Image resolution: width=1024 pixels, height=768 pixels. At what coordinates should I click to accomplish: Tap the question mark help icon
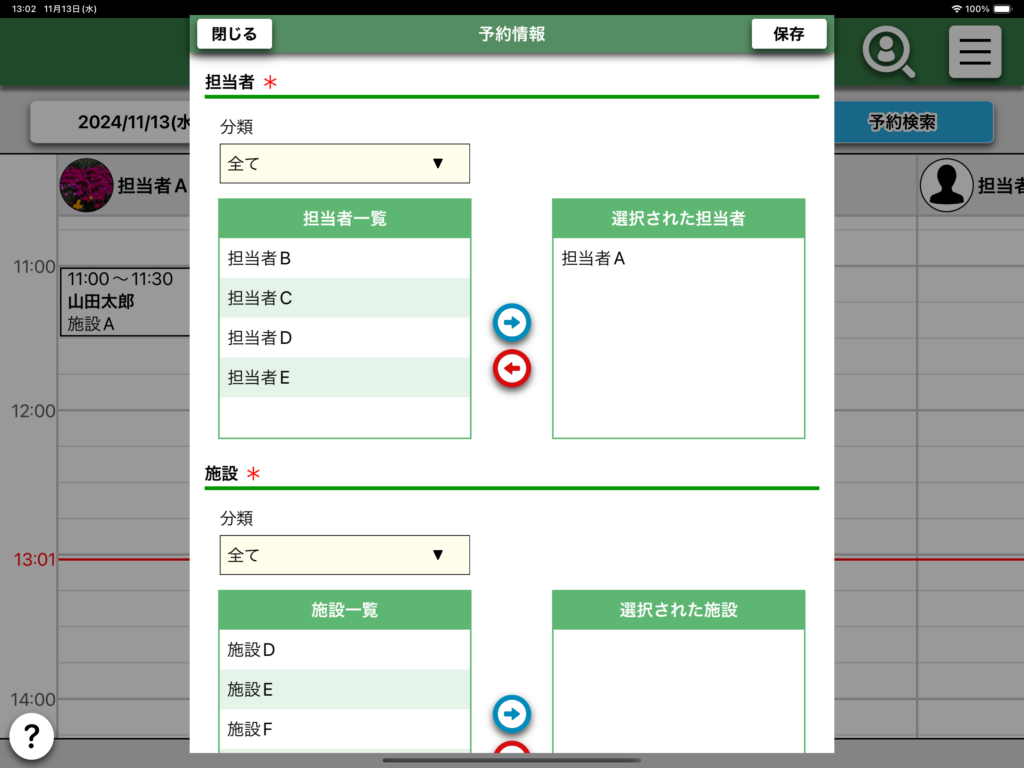click(32, 737)
